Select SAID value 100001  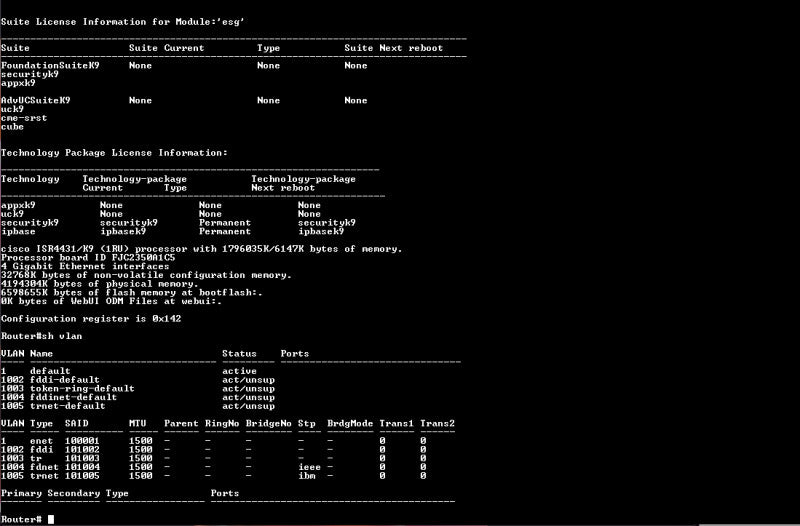(82, 441)
